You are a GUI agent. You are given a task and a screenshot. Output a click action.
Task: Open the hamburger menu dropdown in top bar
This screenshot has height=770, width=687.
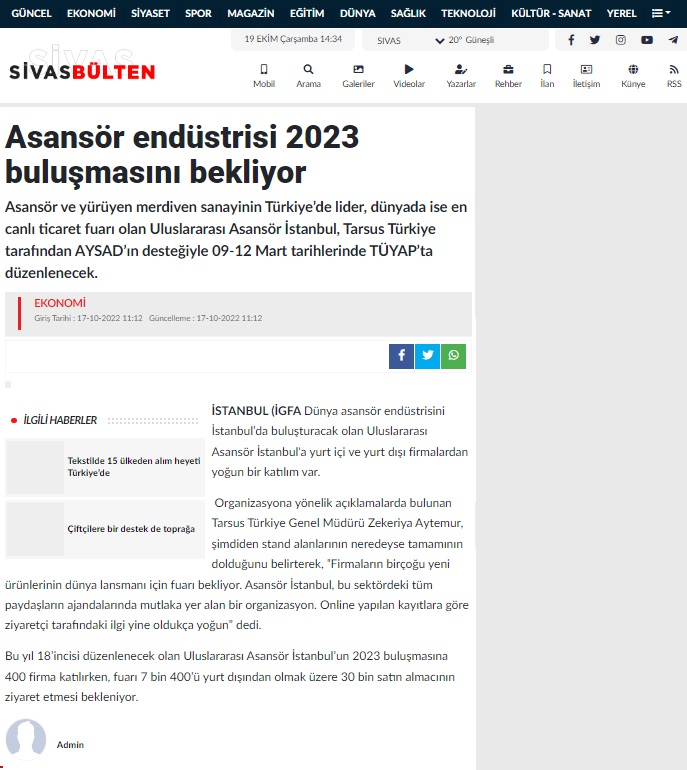click(x=661, y=13)
